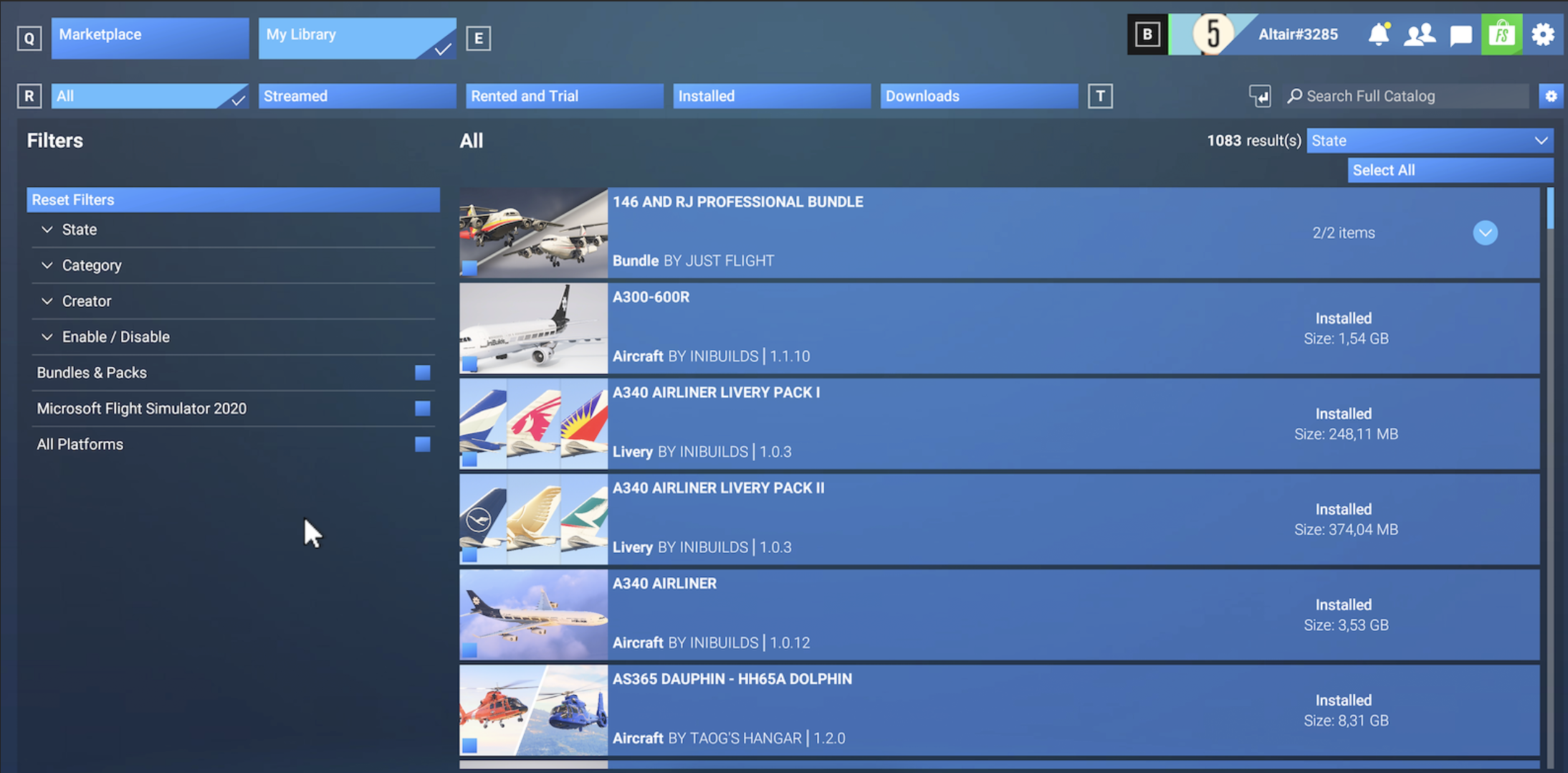Tick the A340 Livery Pack II checkbox
This screenshot has height=773, width=1568.
tap(469, 554)
